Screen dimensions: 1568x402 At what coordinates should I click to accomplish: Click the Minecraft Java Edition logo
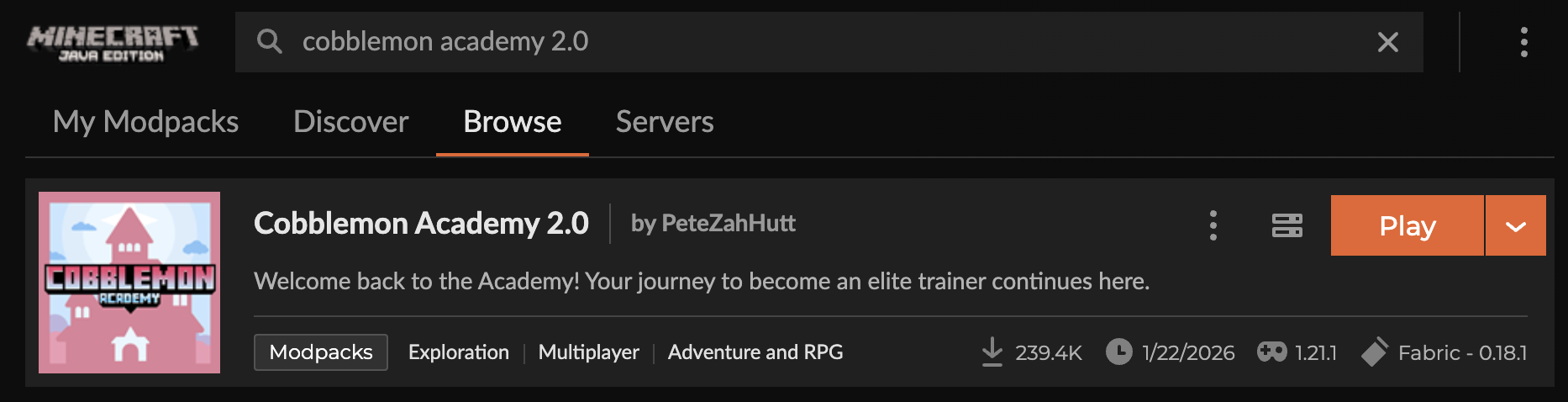point(113,42)
